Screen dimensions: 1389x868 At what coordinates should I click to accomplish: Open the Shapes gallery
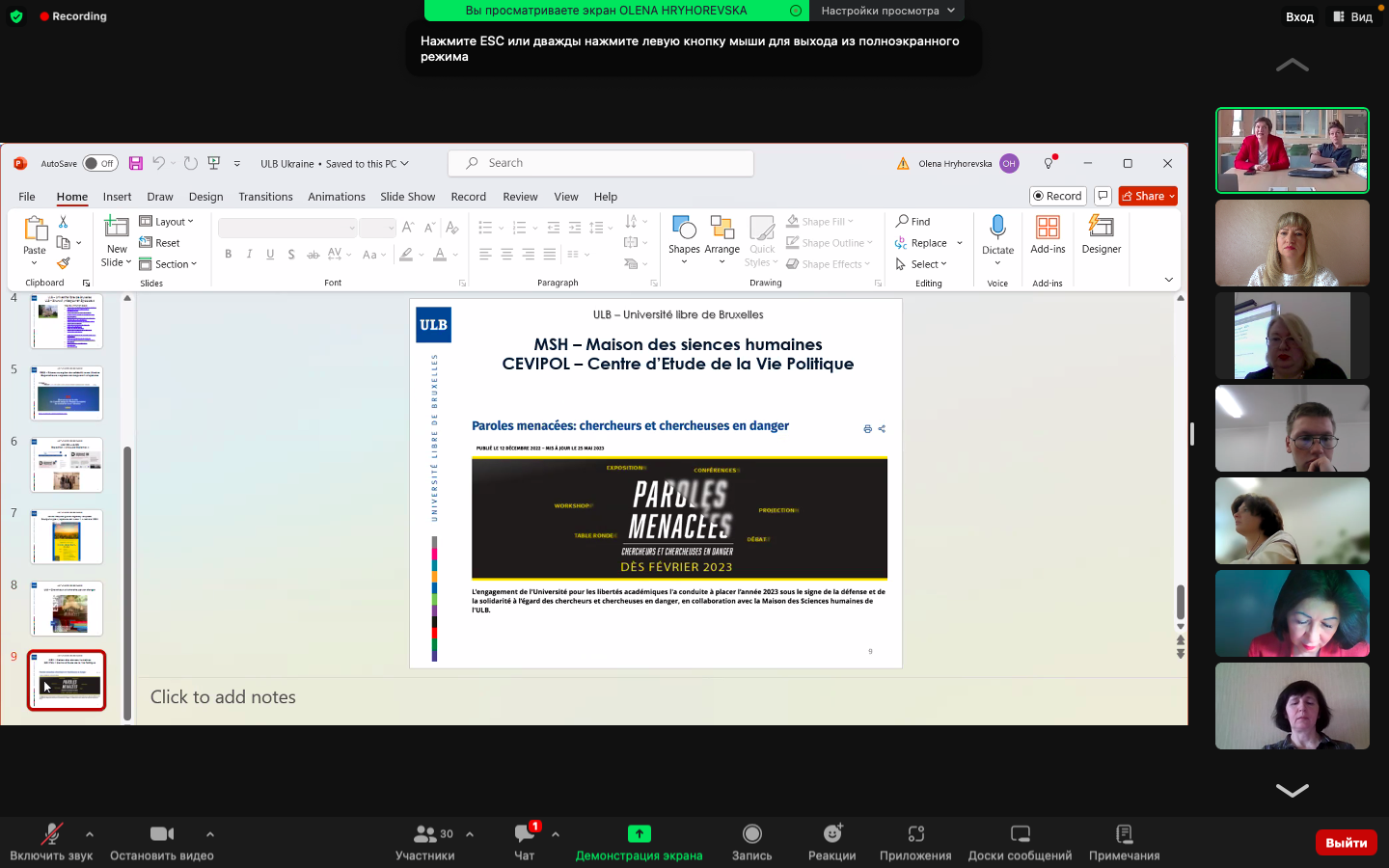[x=684, y=234]
